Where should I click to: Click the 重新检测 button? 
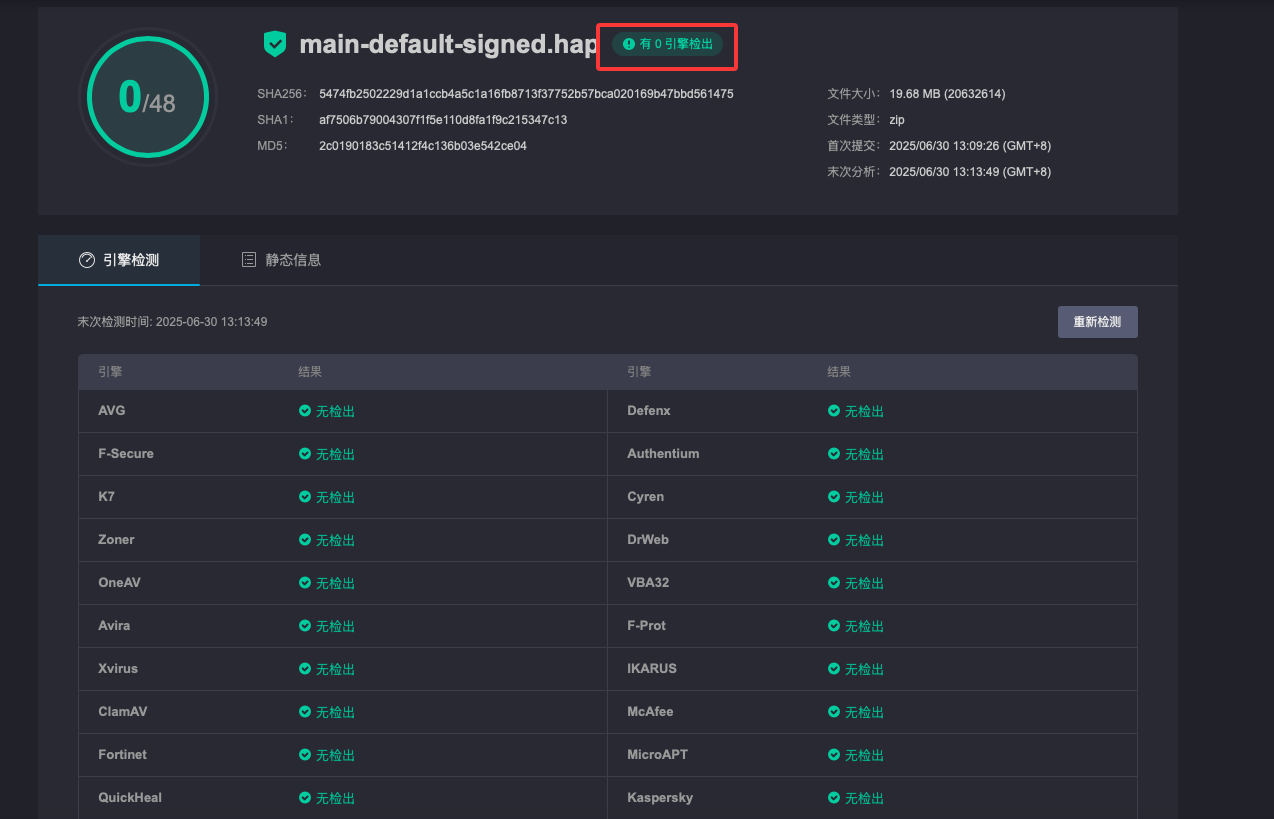[1097, 322]
